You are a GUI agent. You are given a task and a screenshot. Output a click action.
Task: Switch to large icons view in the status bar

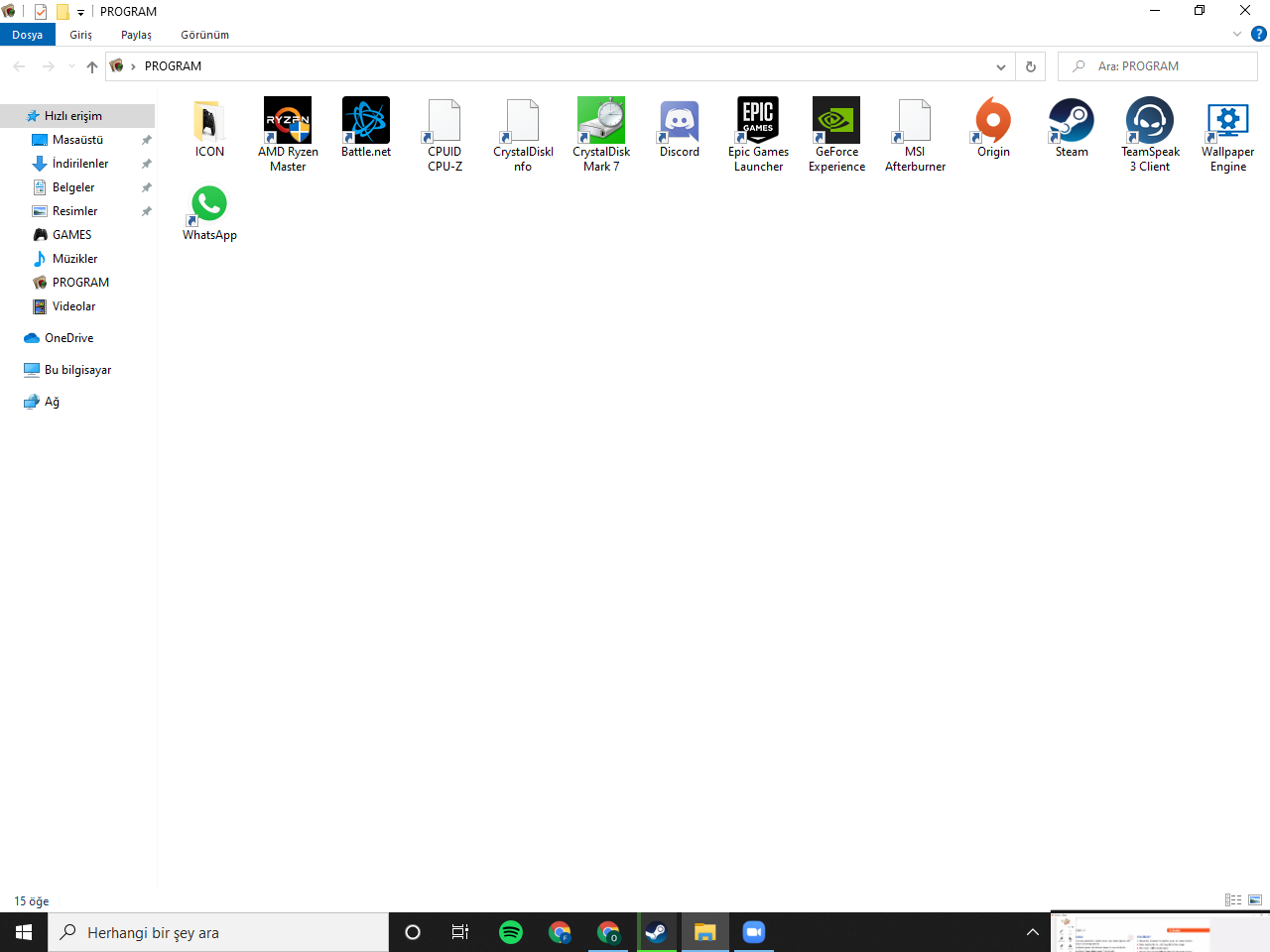[x=1255, y=900]
